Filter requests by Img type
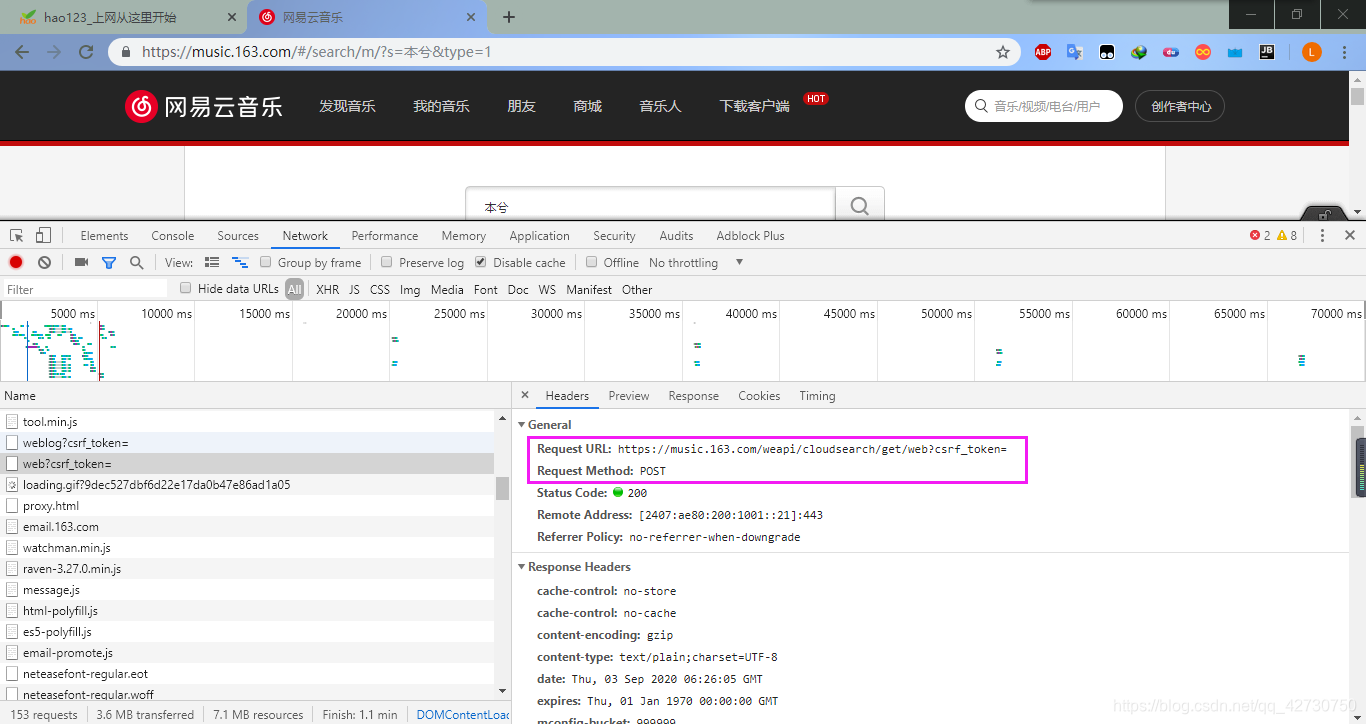The image size is (1366, 724). point(410,289)
